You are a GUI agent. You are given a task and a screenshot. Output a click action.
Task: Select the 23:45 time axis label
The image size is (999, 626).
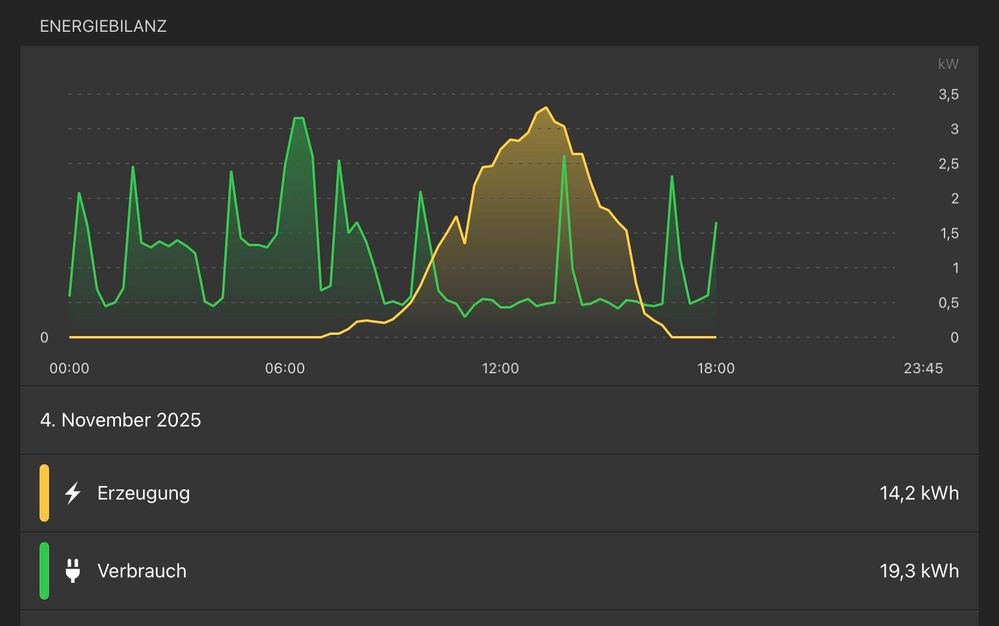click(922, 368)
